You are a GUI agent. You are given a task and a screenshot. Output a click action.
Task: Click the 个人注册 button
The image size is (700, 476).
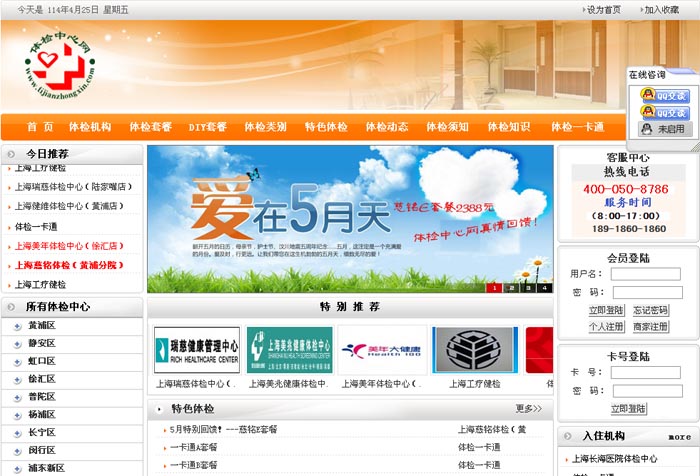click(606, 326)
